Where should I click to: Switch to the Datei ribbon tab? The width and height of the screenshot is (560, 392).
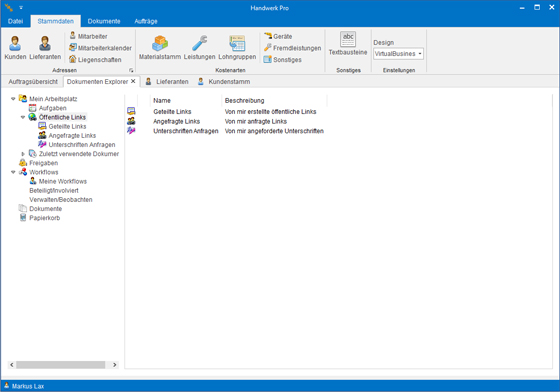click(x=15, y=21)
